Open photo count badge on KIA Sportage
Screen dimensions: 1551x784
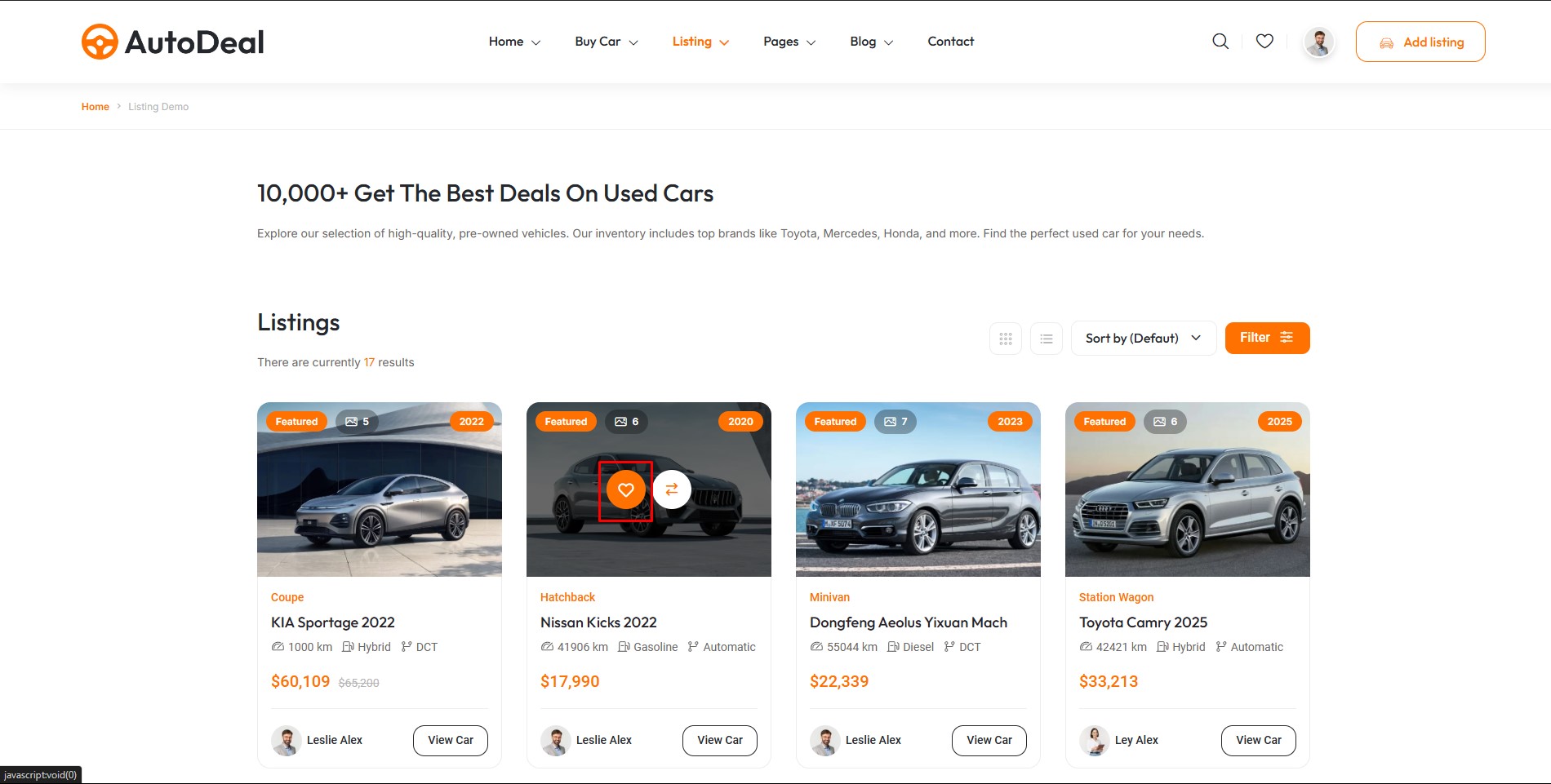click(357, 422)
